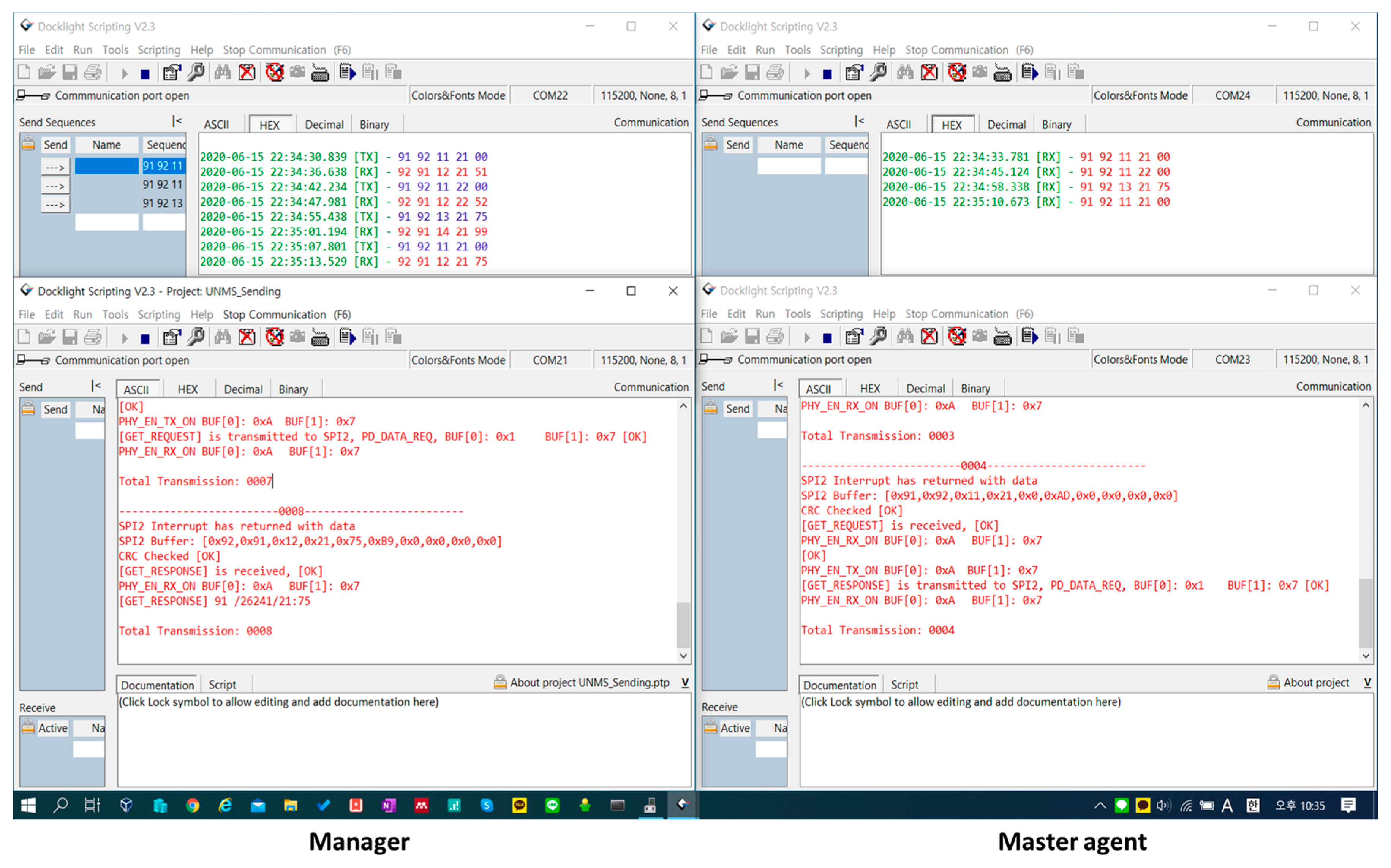Switch to HEX tab in UNMS_Sending window
This screenshot has width=1391, height=868.
pos(188,389)
